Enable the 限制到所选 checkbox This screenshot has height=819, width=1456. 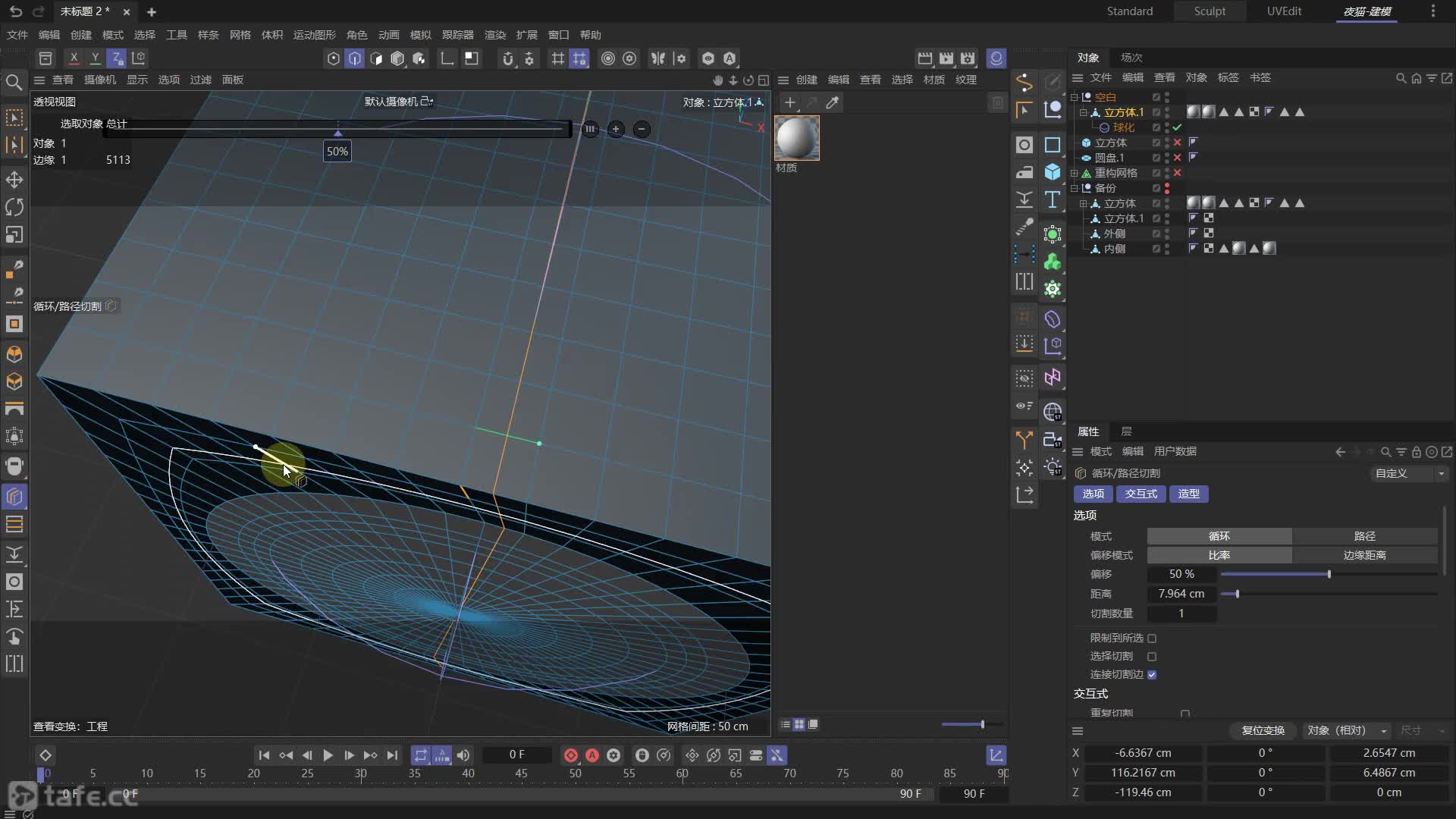(x=1152, y=639)
